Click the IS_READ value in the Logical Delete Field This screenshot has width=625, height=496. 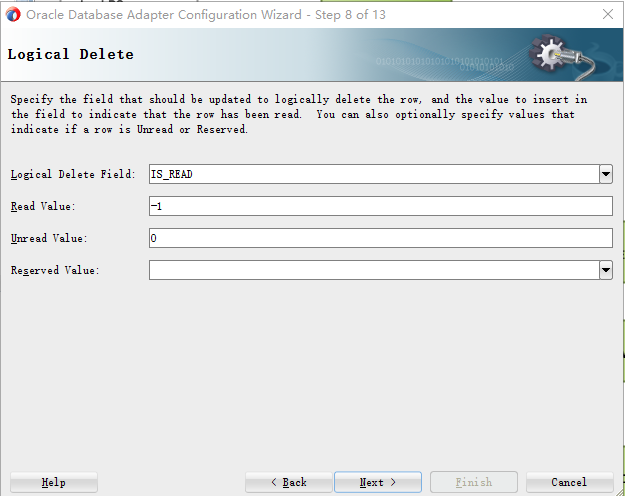(x=172, y=174)
